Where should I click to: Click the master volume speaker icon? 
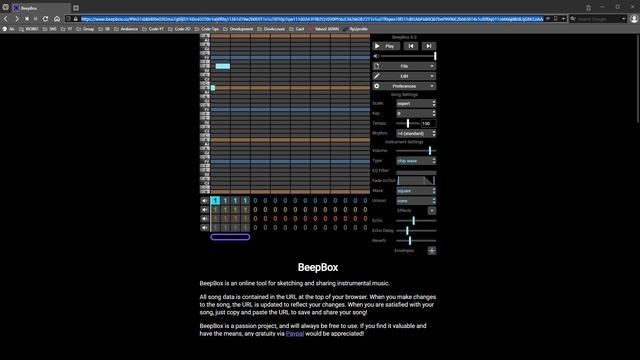(376, 56)
